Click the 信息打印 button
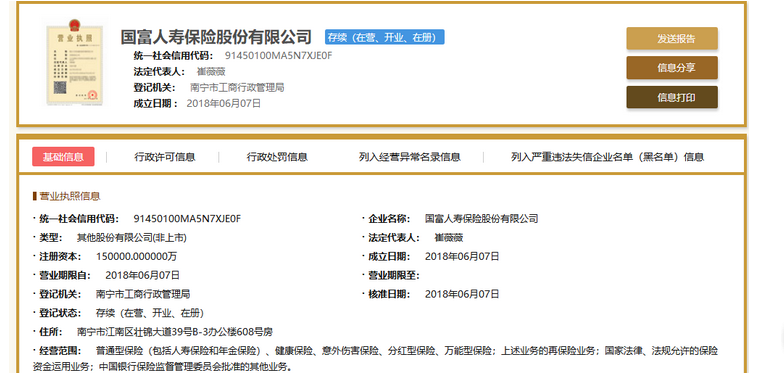The image size is (784, 381). 672,97
